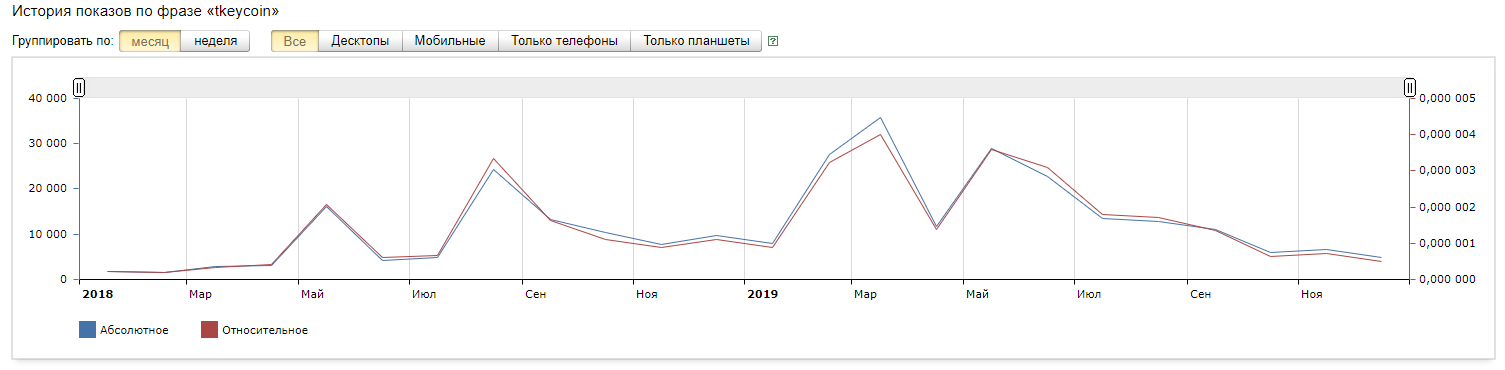
Task: Click the March 2019 peak on chart
Action: pyautogui.click(x=880, y=118)
